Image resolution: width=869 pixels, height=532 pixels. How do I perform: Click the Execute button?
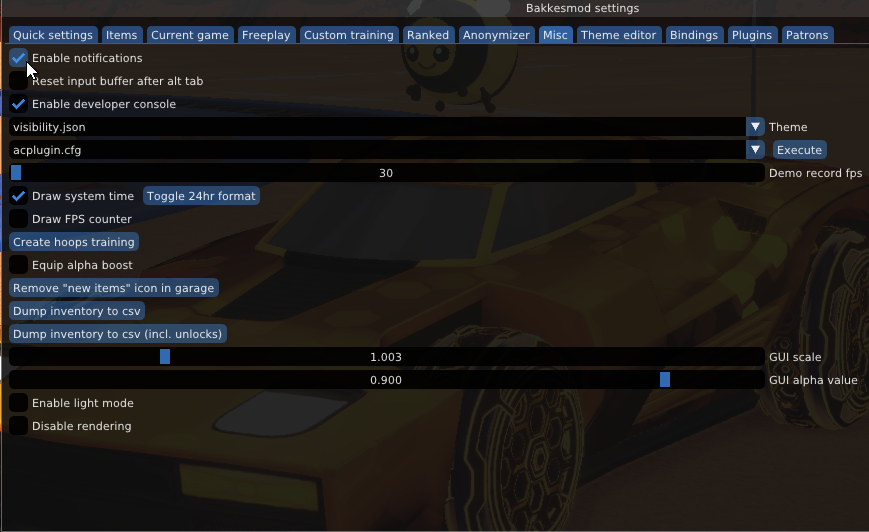(799, 150)
